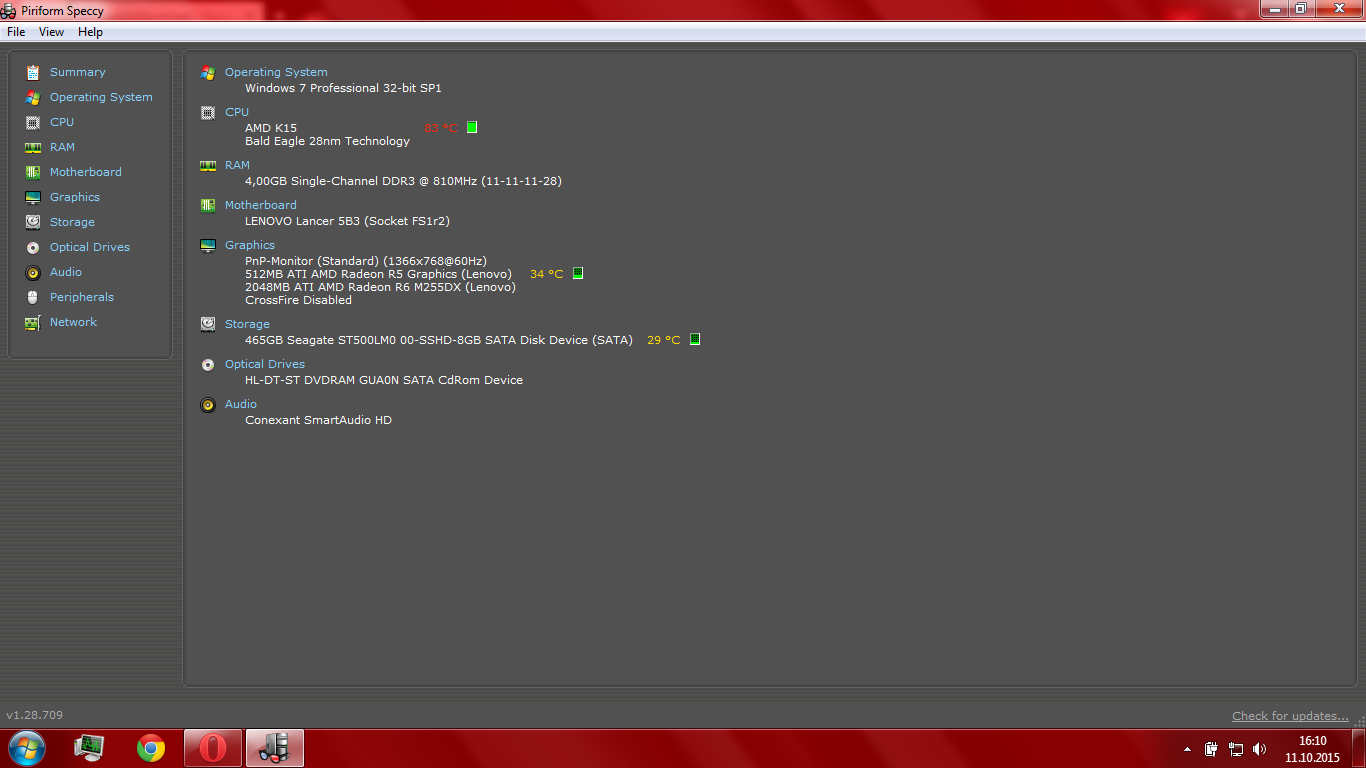The width and height of the screenshot is (1366, 768).
Task: Switch to the CPU section
Action: point(62,122)
